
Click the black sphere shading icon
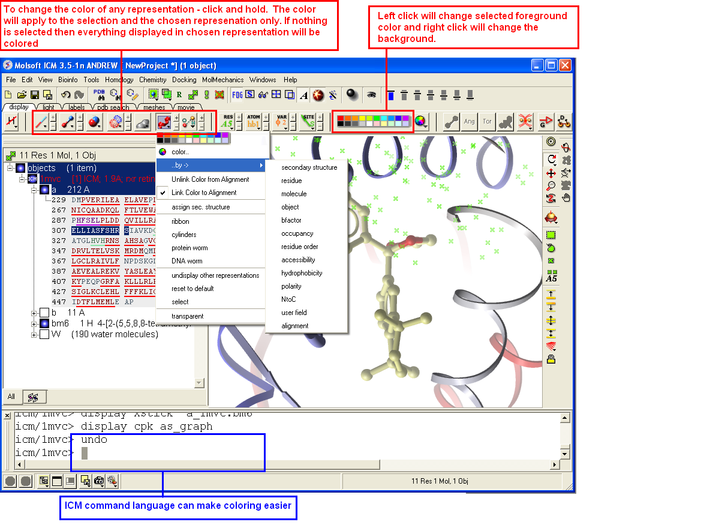[352, 95]
